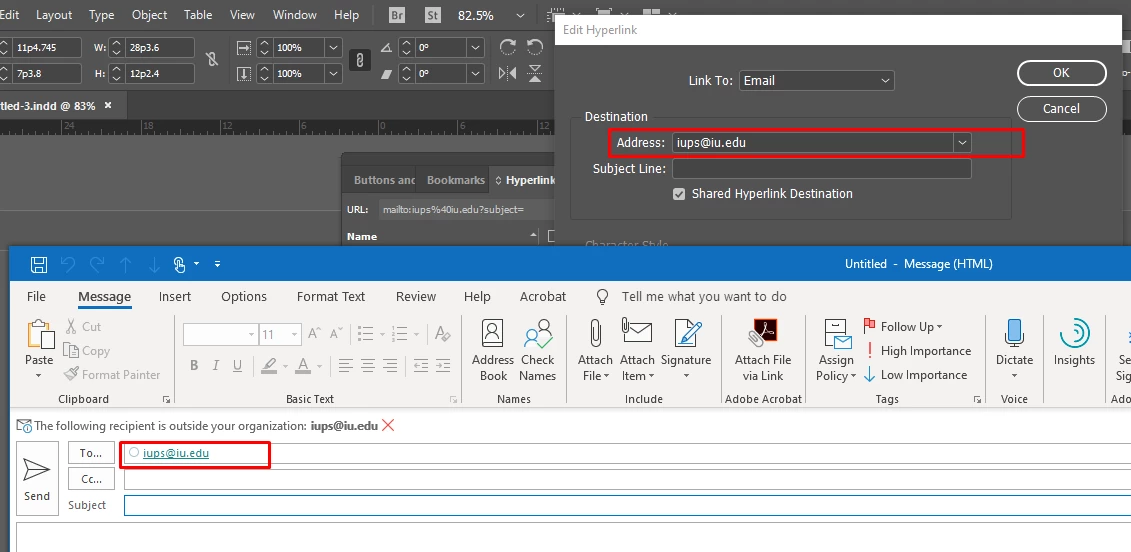Clear all formatting icon
Image resolution: width=1131 pixels, height=552 pixels.
(443, 334)
